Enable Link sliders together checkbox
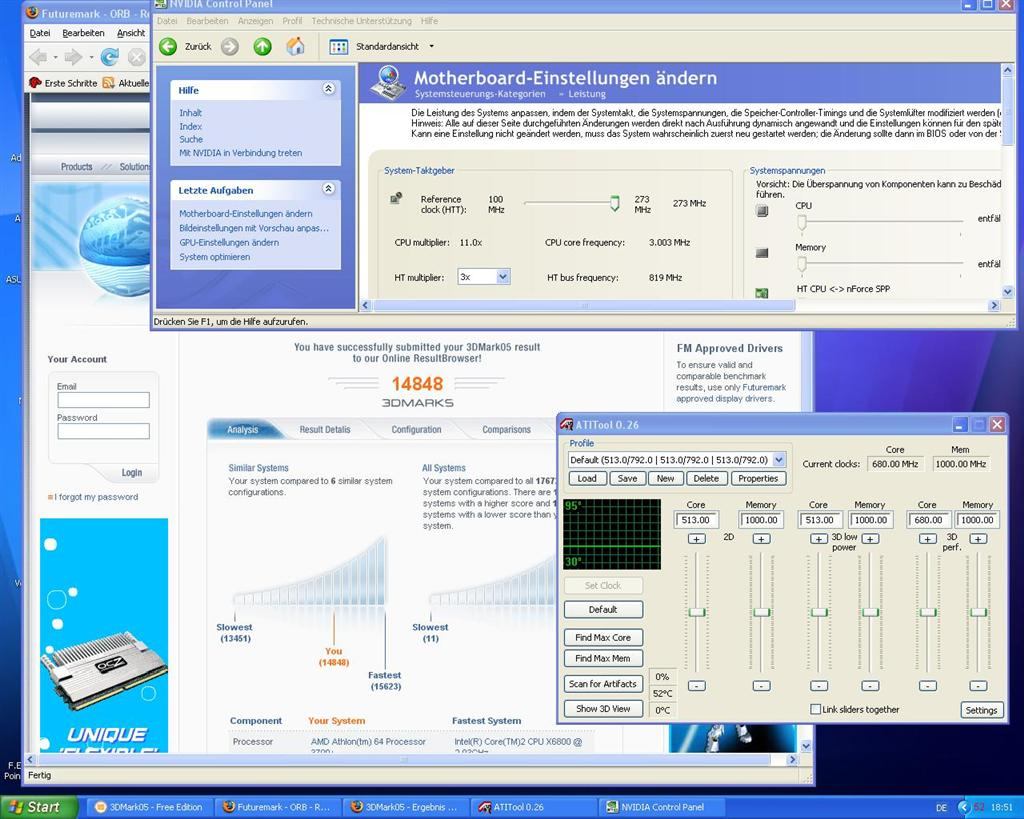This screenshot has height=819, width=1024. (815, 709)
